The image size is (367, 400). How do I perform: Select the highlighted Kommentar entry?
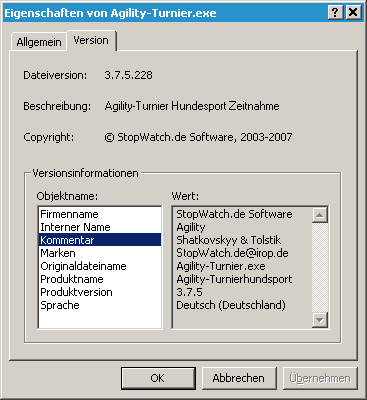(100, 240)
